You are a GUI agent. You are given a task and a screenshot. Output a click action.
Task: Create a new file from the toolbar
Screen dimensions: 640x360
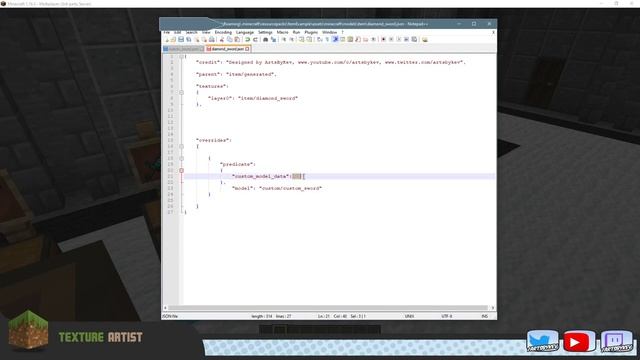click(167, 40)
